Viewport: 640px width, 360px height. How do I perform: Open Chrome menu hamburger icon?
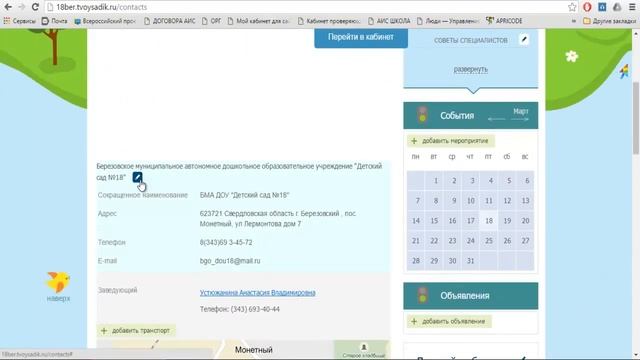[632, 7]
